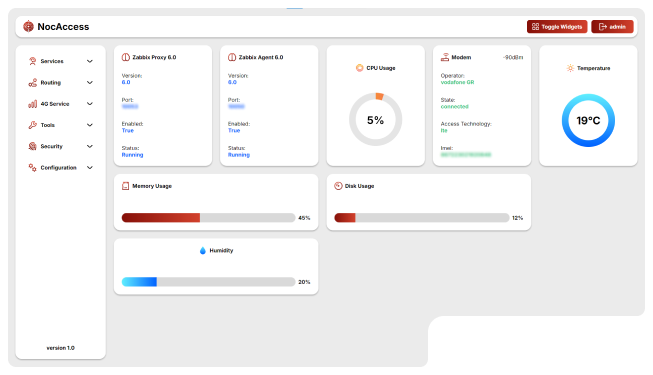Image resolution: width=653 pixels, height=375 pixels.
Task: Click the Humidity water drop icon
Action: point(203,250)
